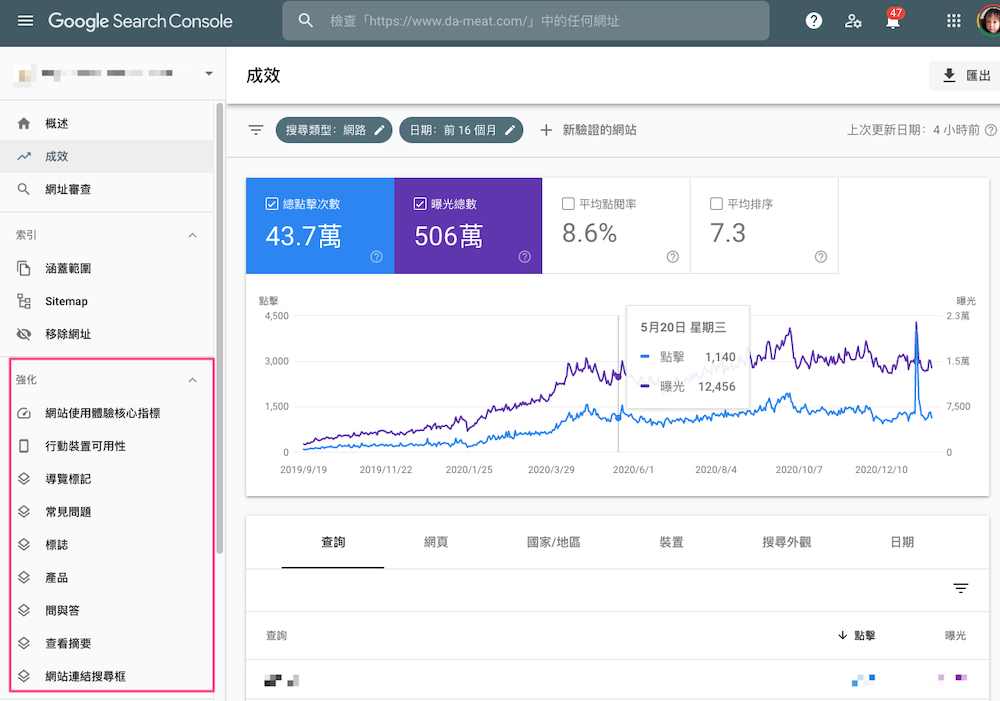
Task: Edit pencil icon on 搜尋類型 chip
Action: pyautogui.click(x=379, y=130)
